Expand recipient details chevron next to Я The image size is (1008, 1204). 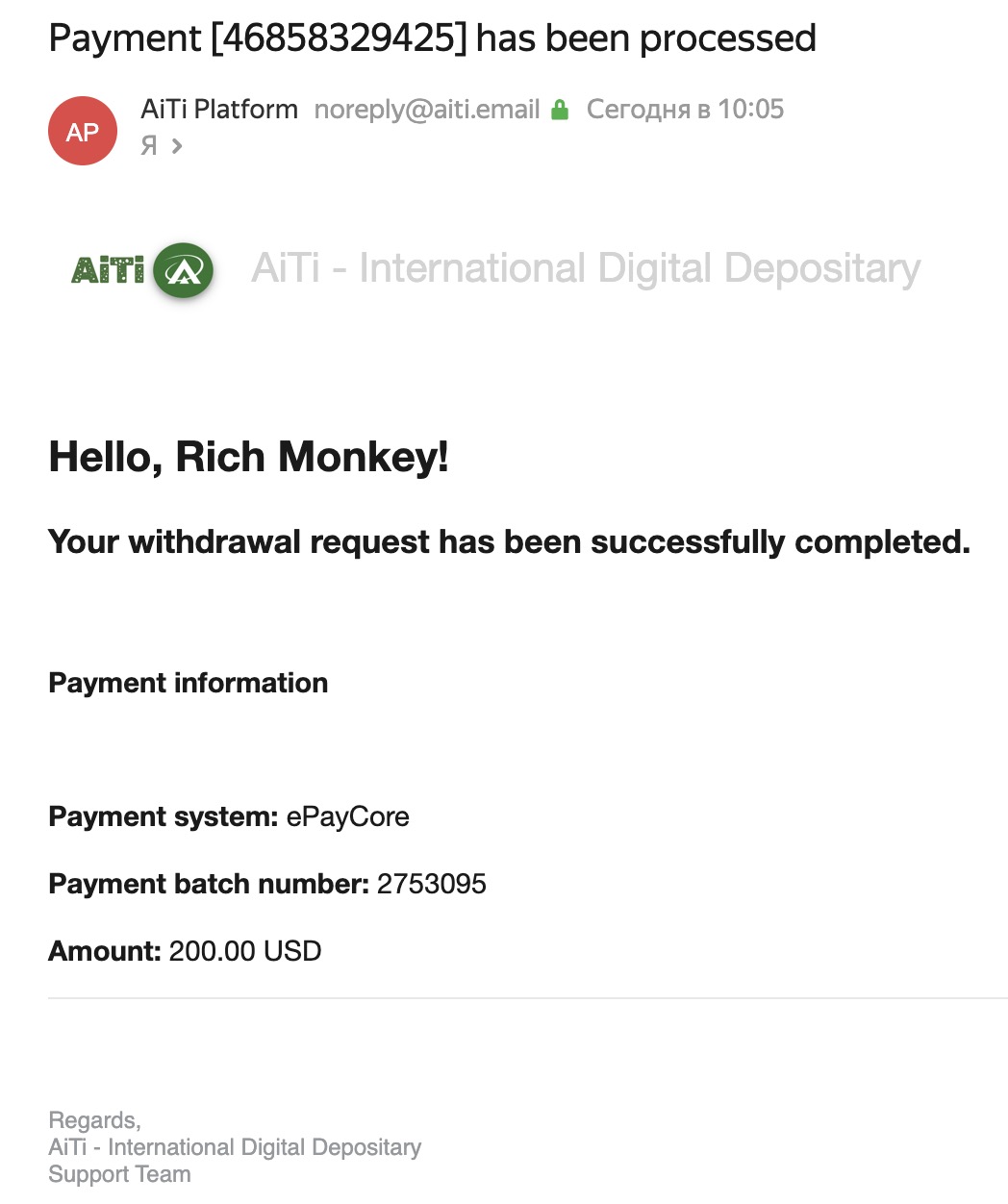coord(176,146)
